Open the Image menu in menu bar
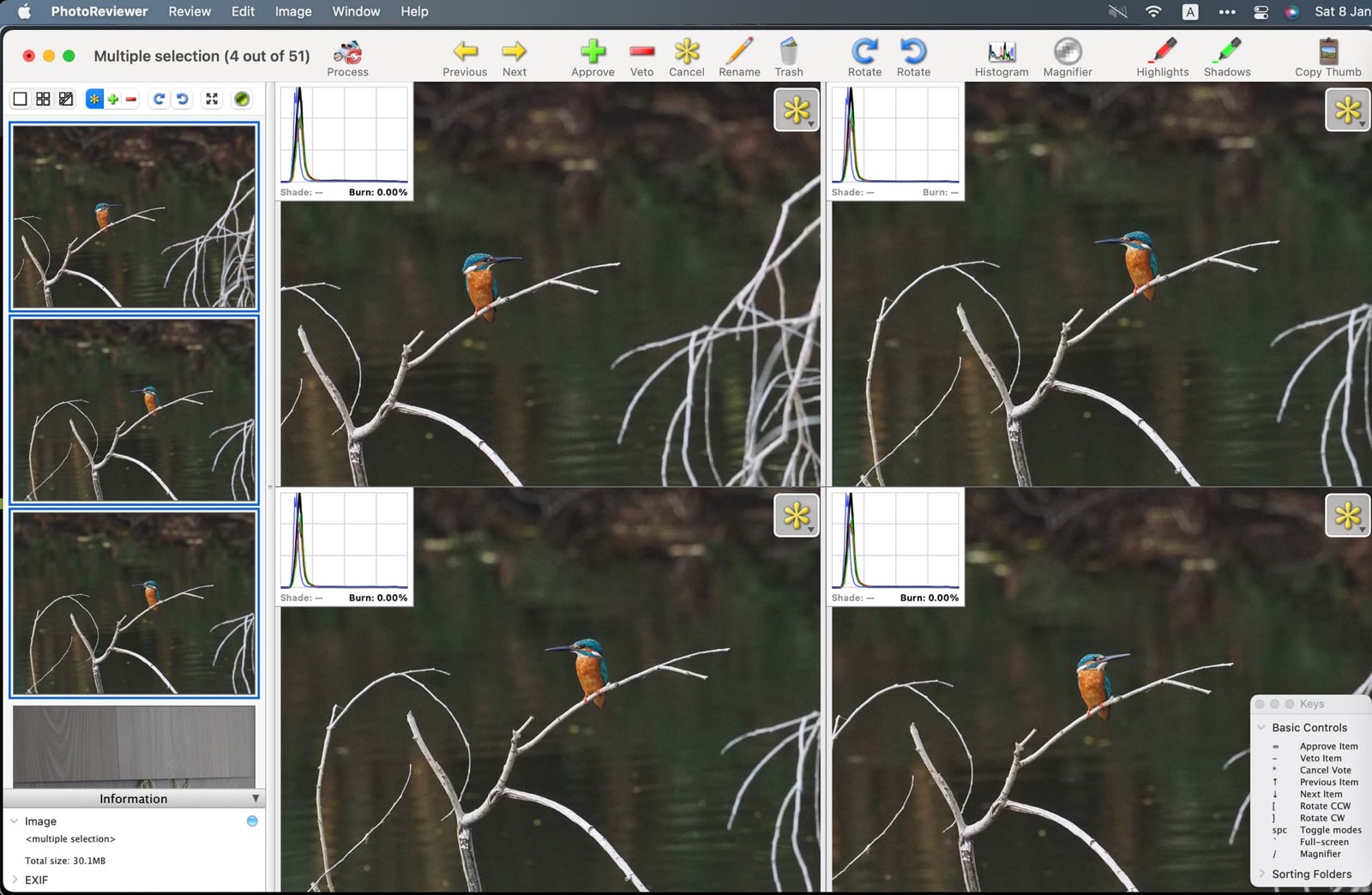The image size is (1372, 895). click(x=292, y=11)
